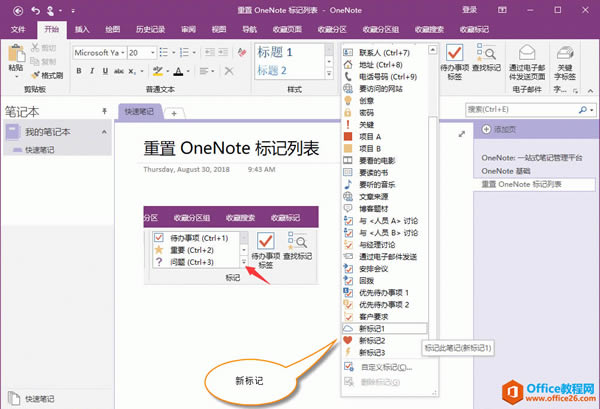The height and width of the screenshot is (409, 600).
Task: Switch to the 插入 ribbon tab
Action: (x=82, y=29)
